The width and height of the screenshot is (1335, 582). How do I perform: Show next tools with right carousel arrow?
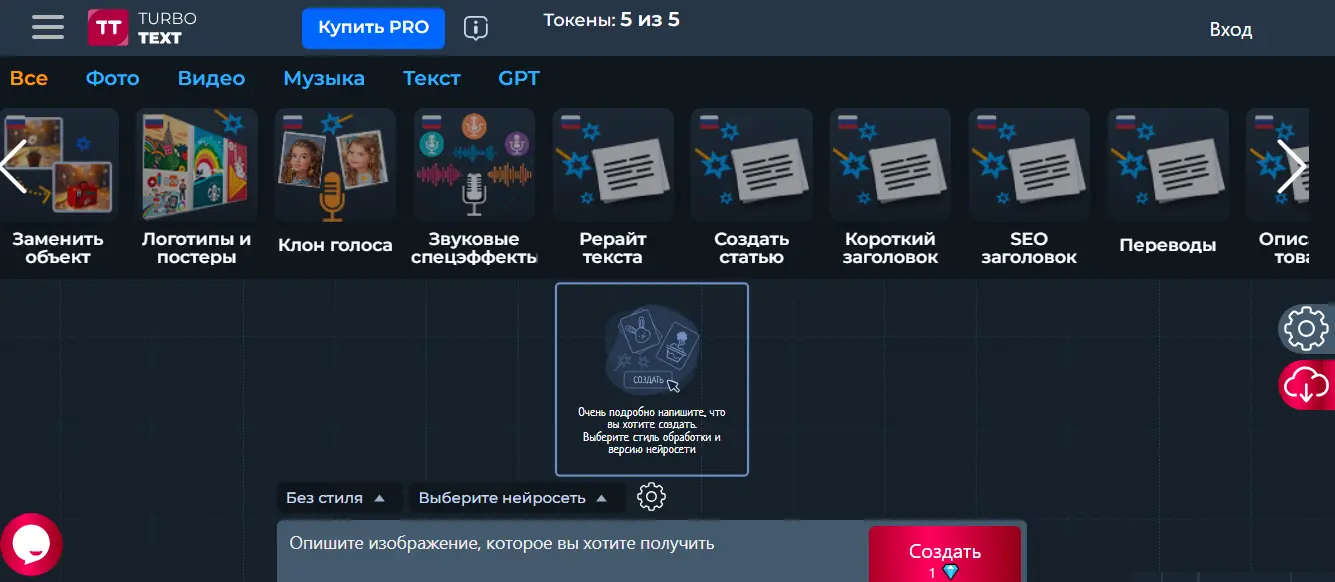coord(1291,166)
